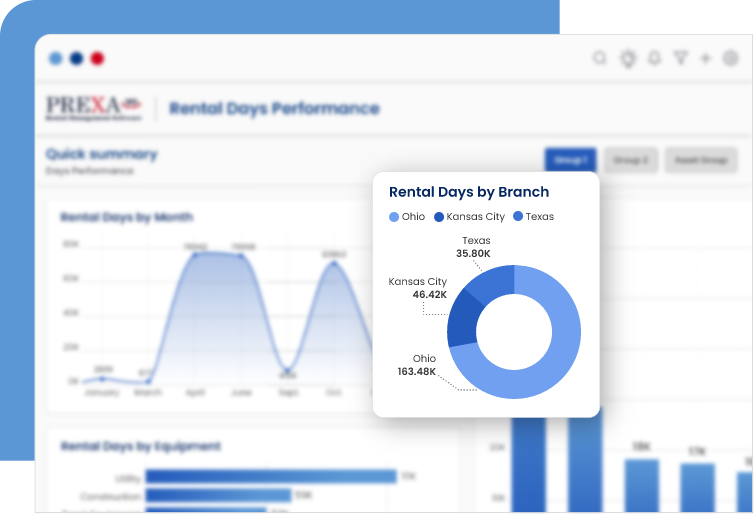Select the Group 1 tab
754x514 pixels.
point(570,160)
